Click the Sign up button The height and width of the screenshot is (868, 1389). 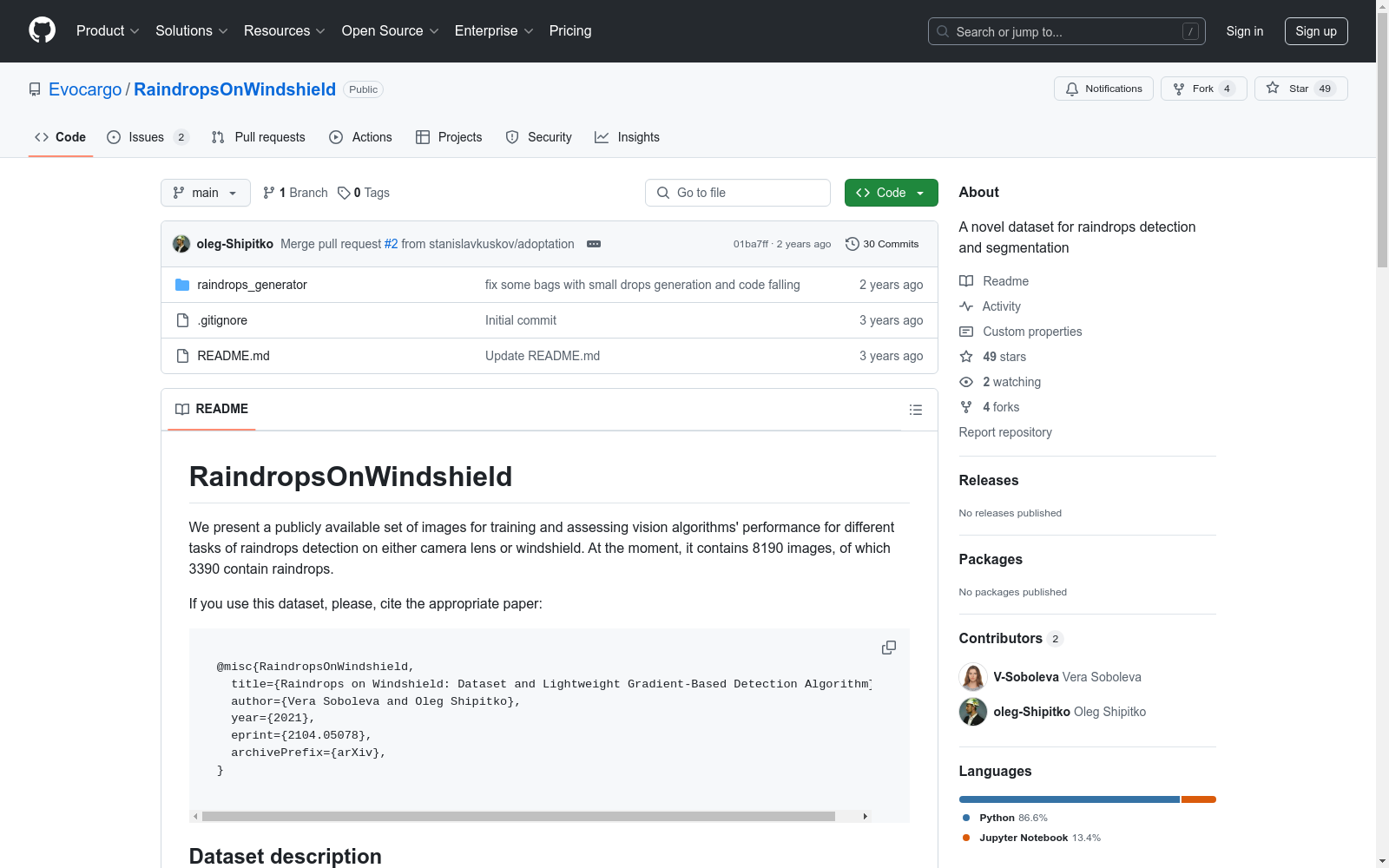pyautogui.click(x=1316, y=31)
